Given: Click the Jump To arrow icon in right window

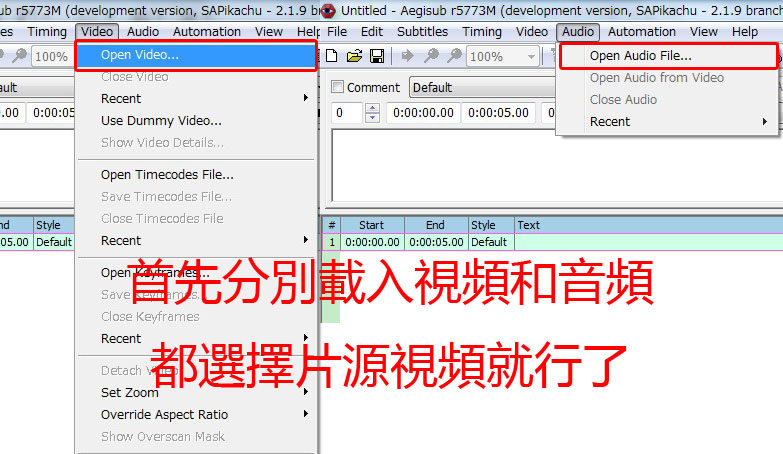Looking at the screenshot, I should (407, 56).
